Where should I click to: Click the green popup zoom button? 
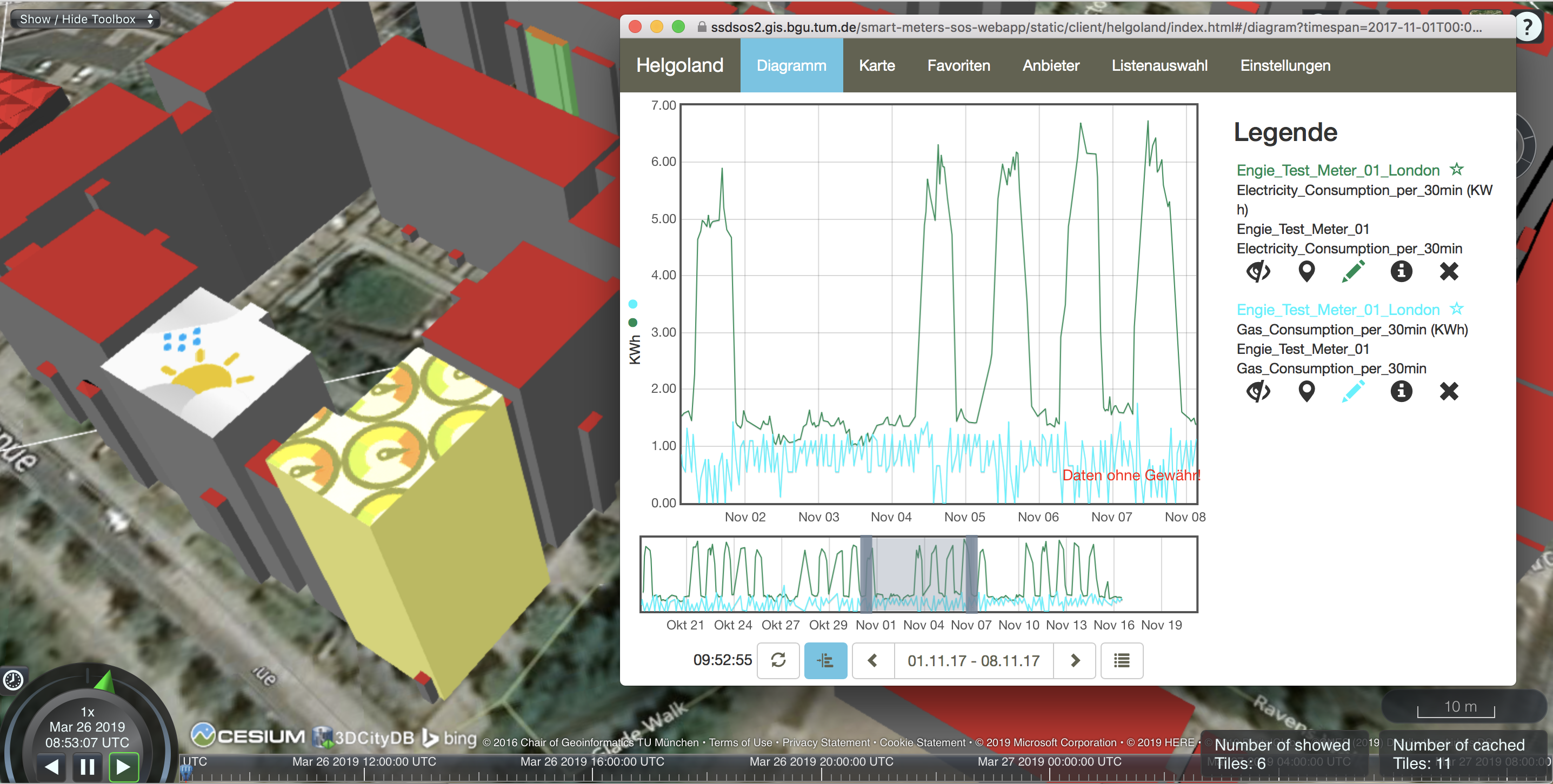678,26
